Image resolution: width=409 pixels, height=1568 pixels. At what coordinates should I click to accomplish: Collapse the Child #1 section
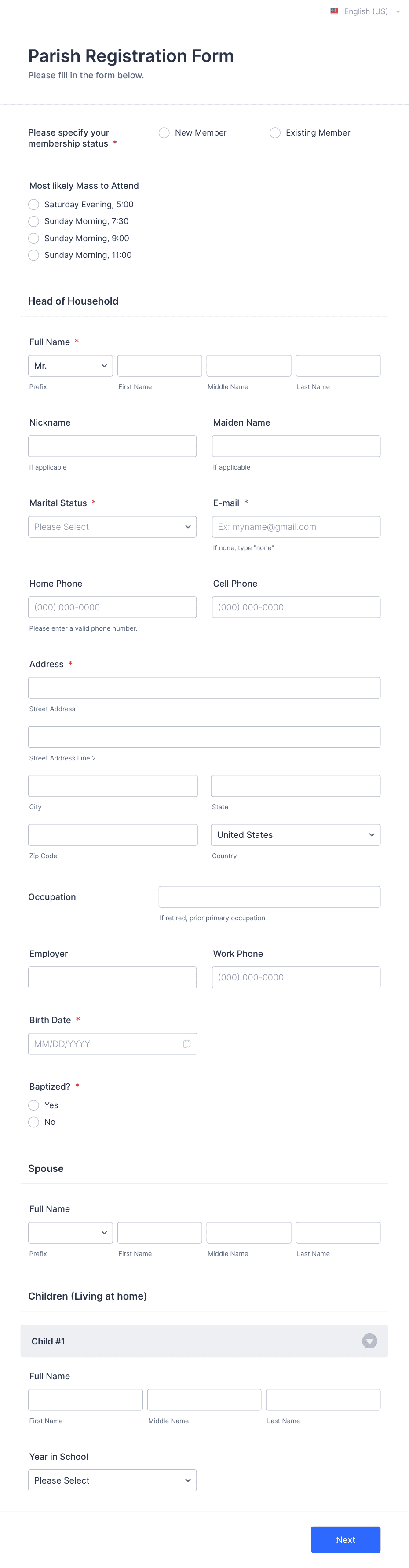pos(369,1340)
